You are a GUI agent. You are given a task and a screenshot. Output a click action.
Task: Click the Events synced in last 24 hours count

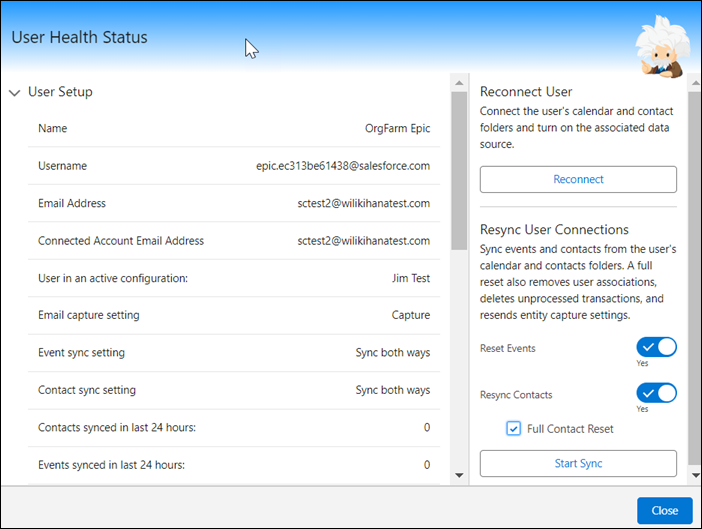point(427,465)
